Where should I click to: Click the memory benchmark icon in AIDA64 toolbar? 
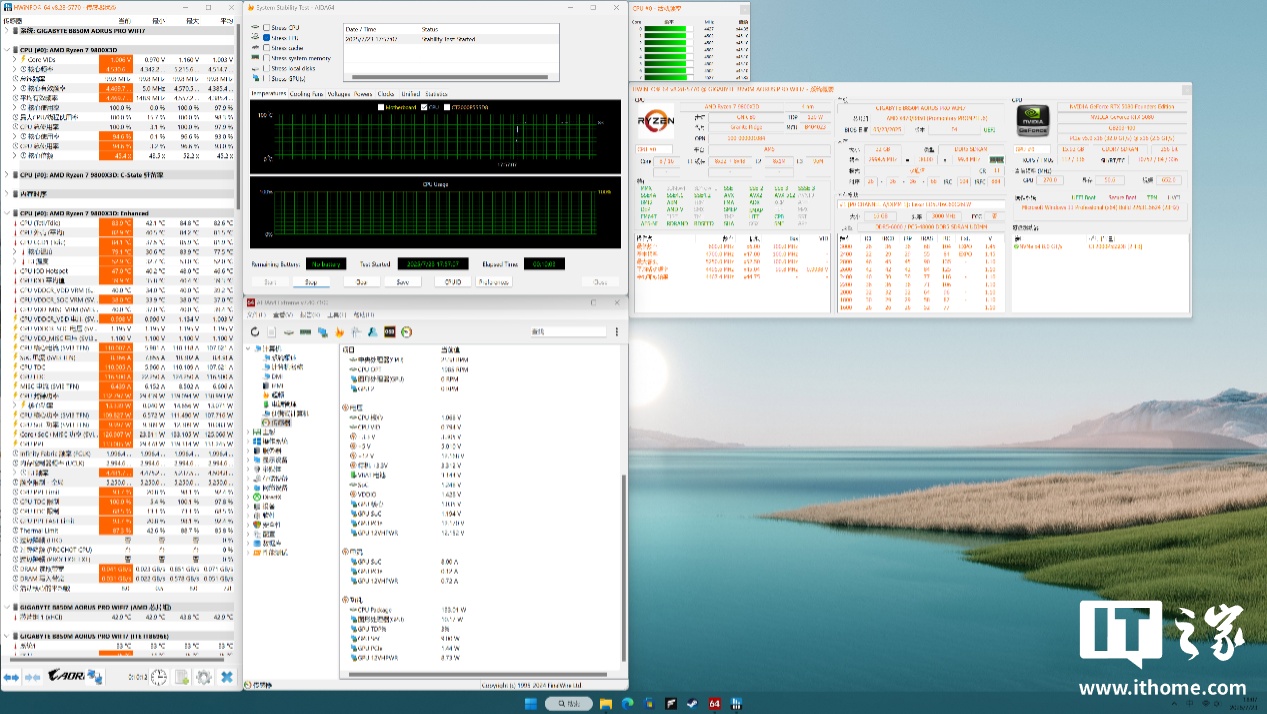[306, 332]
